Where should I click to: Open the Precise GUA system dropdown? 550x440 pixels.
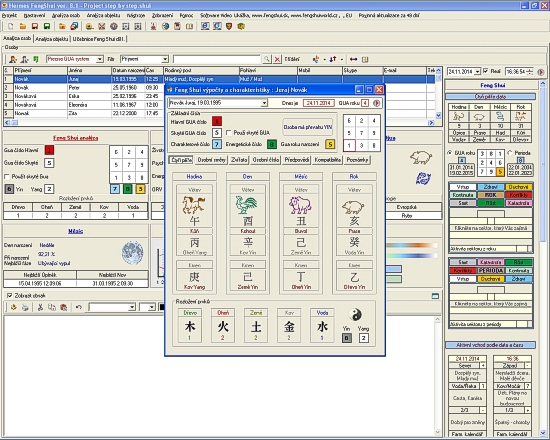pyautogui.click(x=100, y=59)
